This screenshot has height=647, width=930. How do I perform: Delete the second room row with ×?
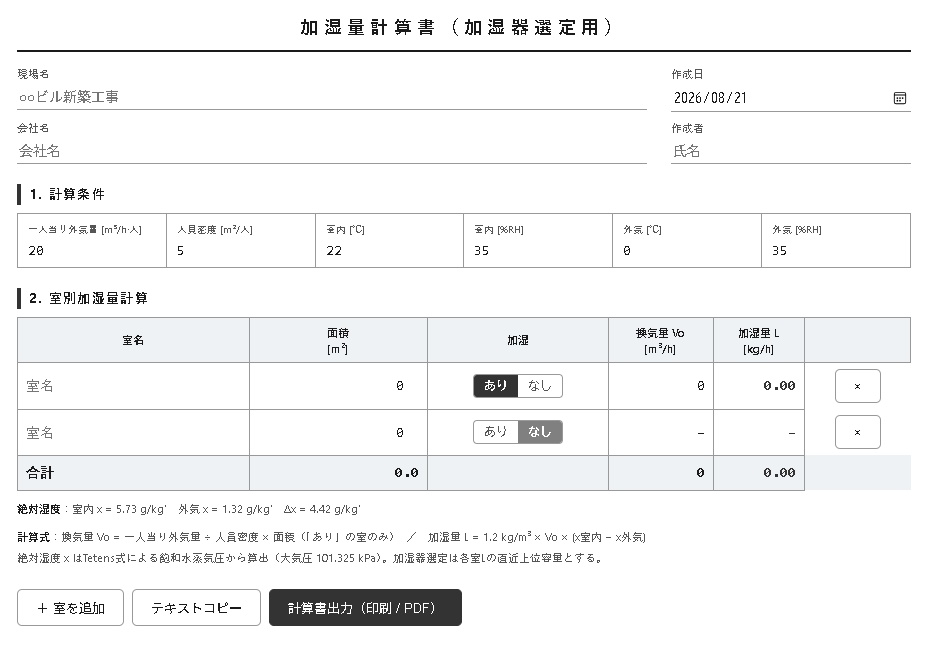(857, 432)
